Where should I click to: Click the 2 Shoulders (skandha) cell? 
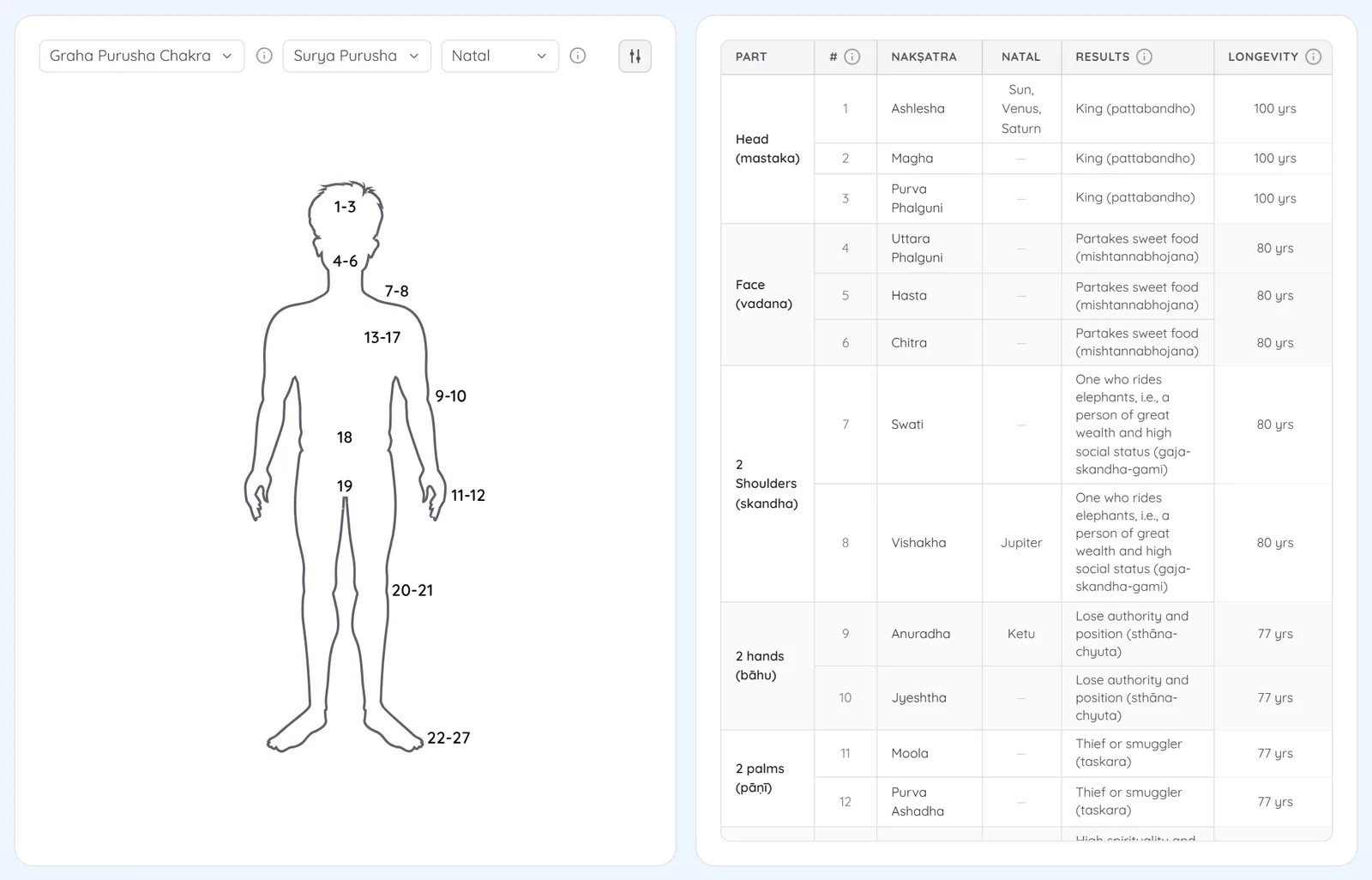point(767,484)
